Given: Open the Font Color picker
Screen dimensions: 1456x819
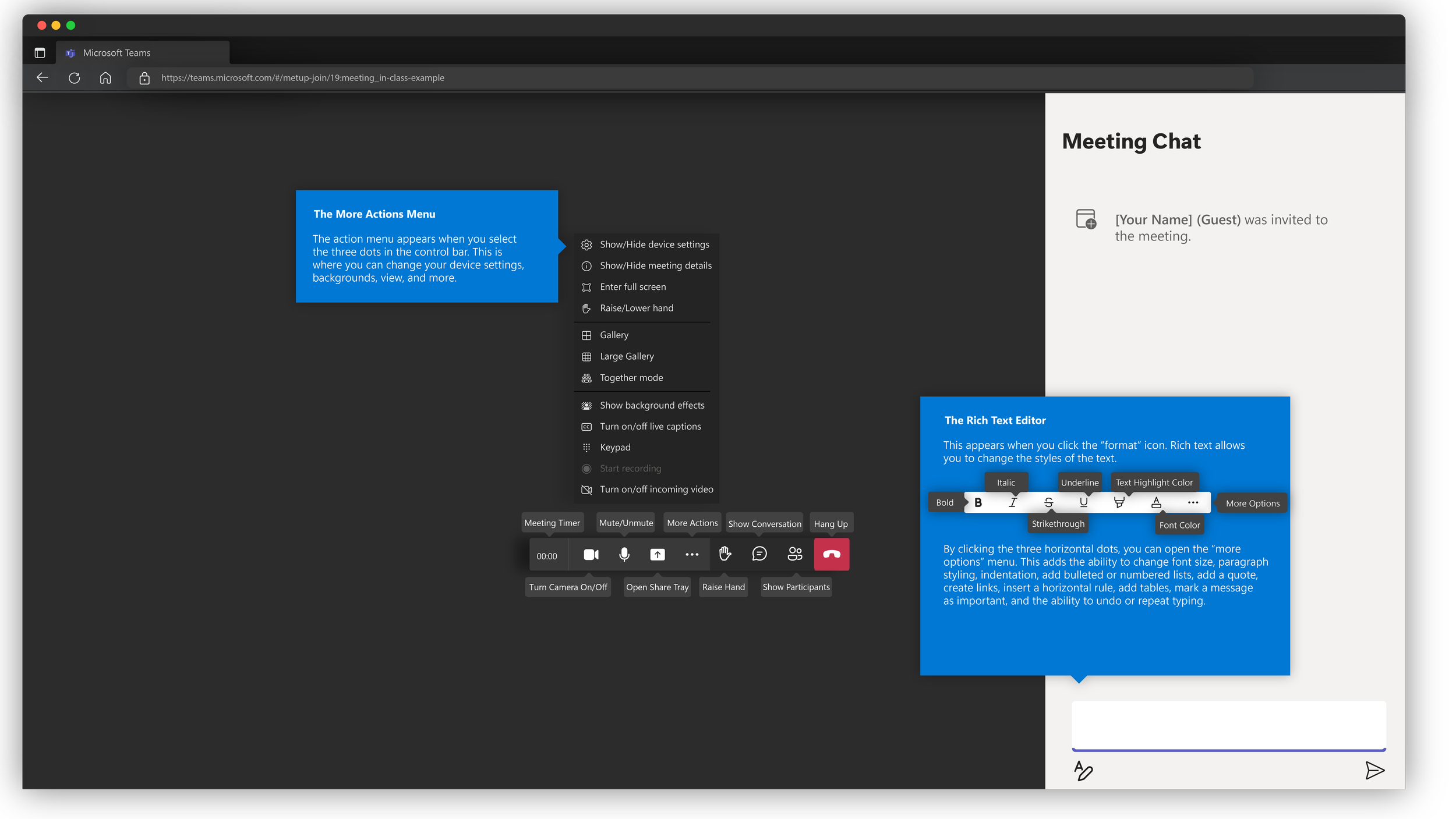Looking at the screenshot, I should pyautogui.click(x=1155, y=502).
